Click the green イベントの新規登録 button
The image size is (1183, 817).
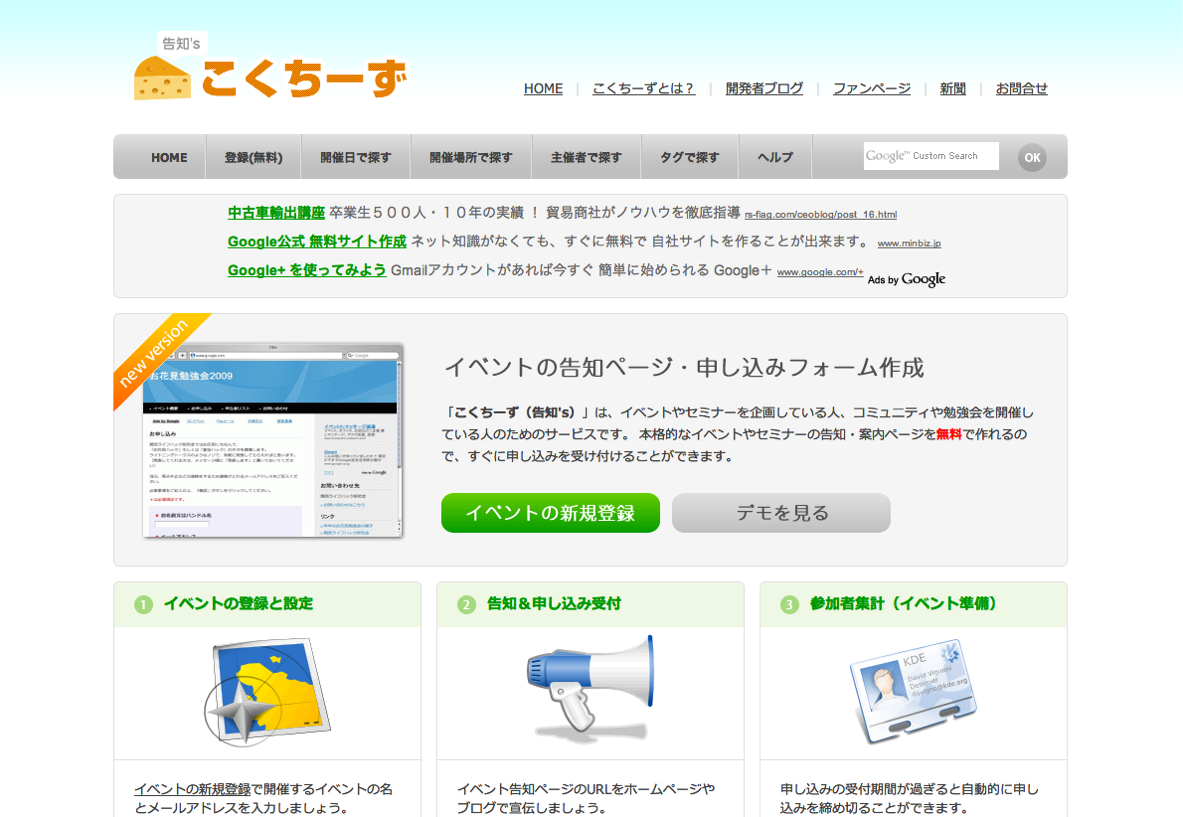click(x=550, y=513)
